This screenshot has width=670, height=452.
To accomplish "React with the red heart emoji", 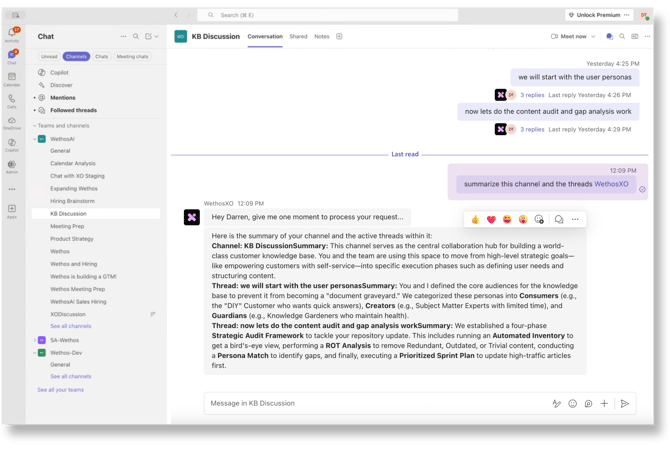I will click(x=491, y=219).
